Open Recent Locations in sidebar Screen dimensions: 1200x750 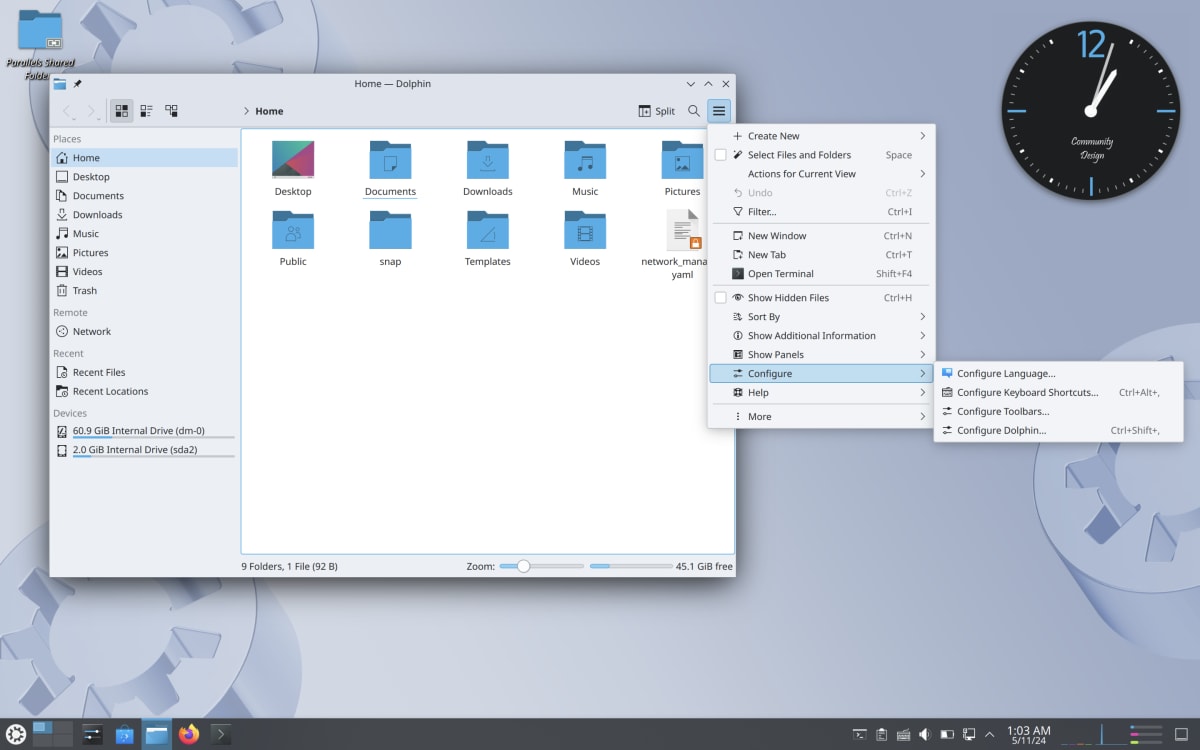tap(144, 392)
